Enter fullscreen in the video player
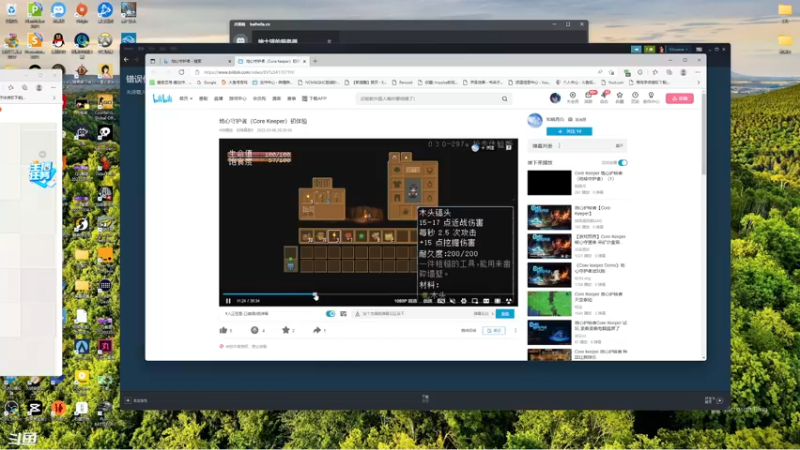Image resolution: width=800 pixels, height=450 pixels. tap(509, 301)
